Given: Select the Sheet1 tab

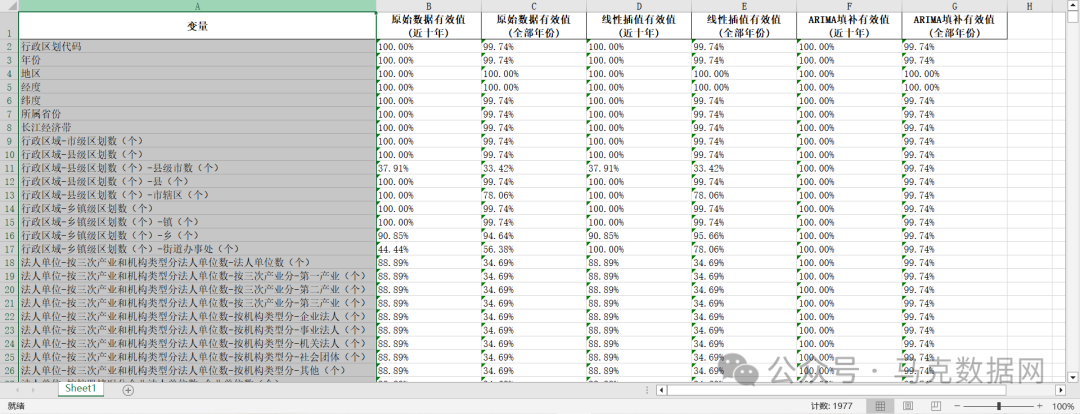Looking at the screenshot, I should (x=83, y=389).
